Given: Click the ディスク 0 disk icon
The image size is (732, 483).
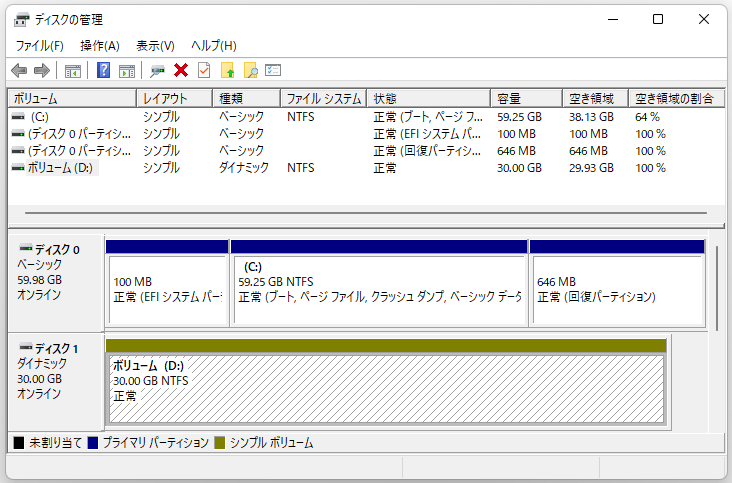Looking at the screenshot, I should coord(26,248).
